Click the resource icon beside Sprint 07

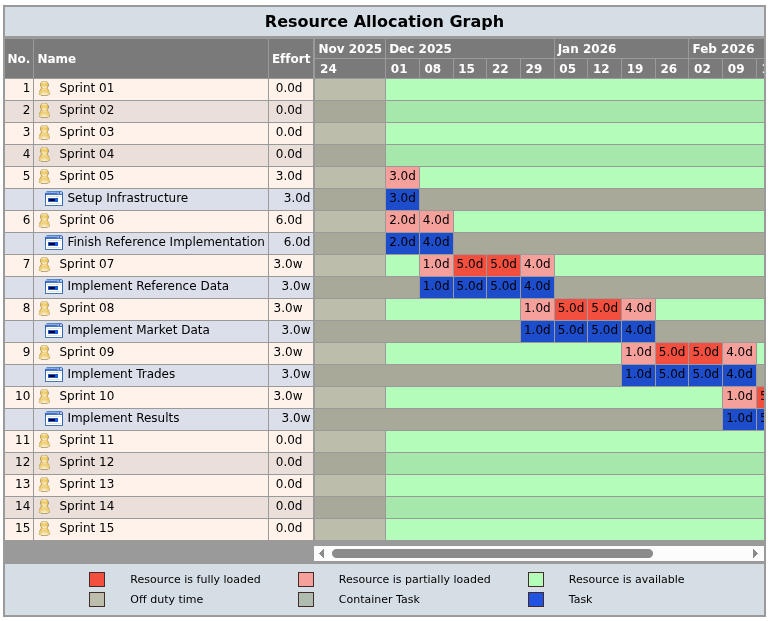coord(44,265)
